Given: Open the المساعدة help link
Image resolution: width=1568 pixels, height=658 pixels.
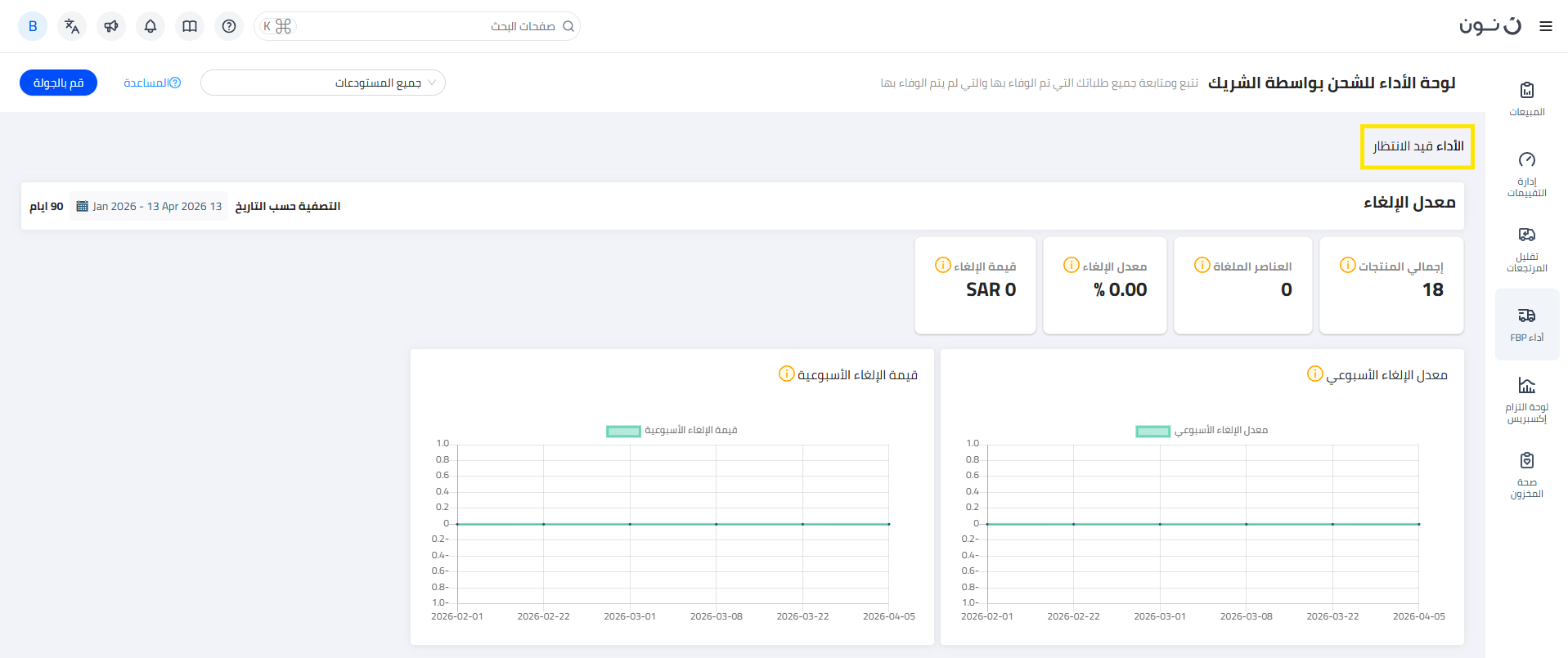Looking at the screenshot, I should [152, 83].
